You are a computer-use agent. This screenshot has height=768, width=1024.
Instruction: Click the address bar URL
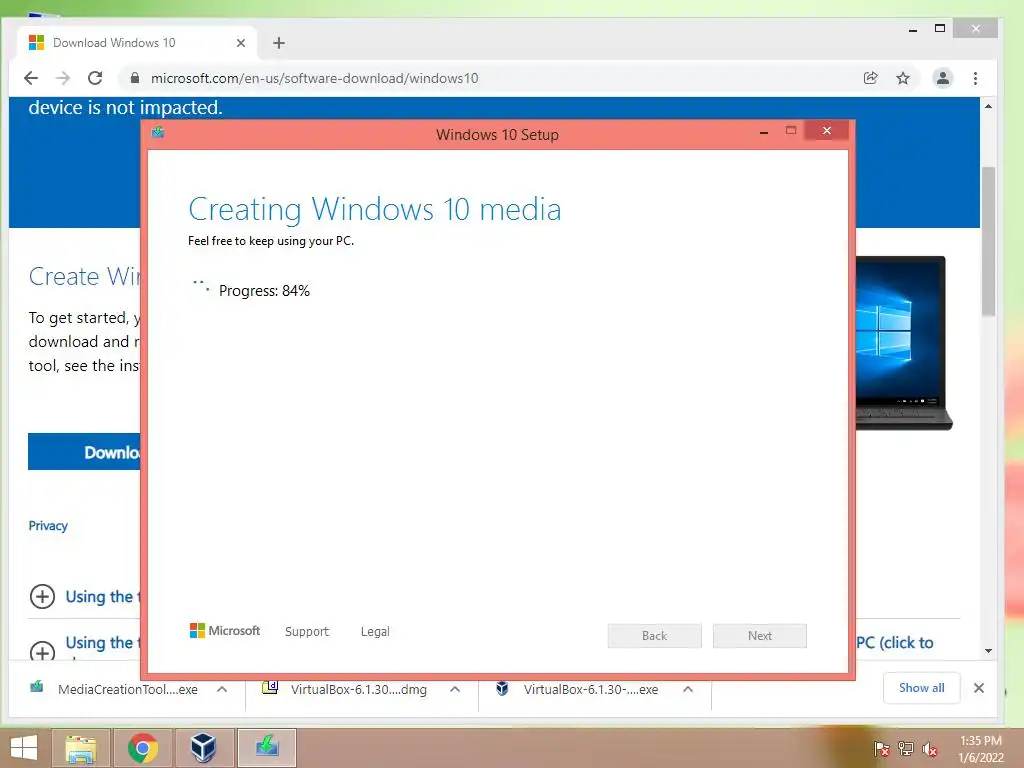314,78
